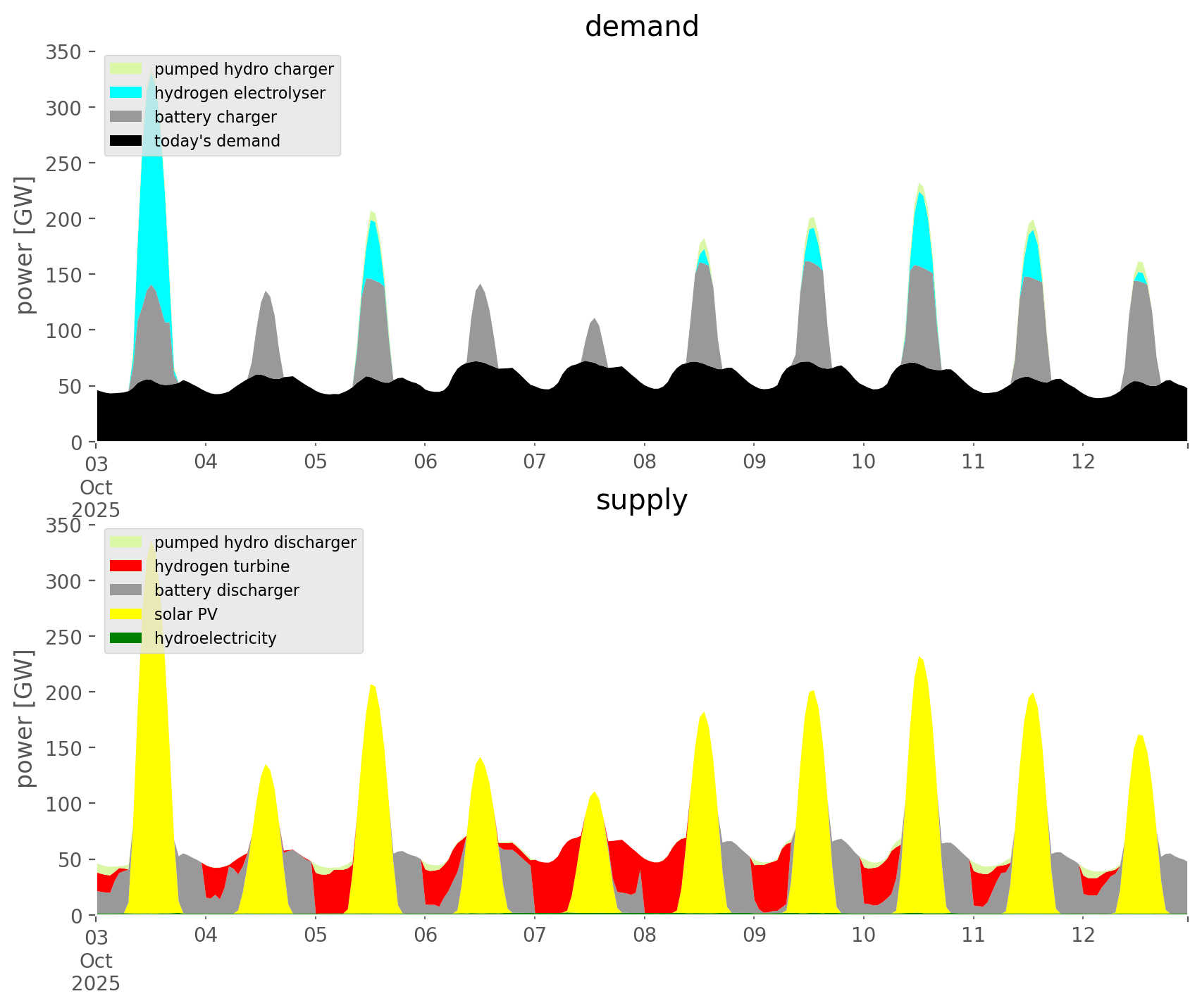The width and height of the screenshot is (1202, 1008).
Task: Click the cyan hydrogen electrolyser legend swatch
Action: click(x=126, y=93)
